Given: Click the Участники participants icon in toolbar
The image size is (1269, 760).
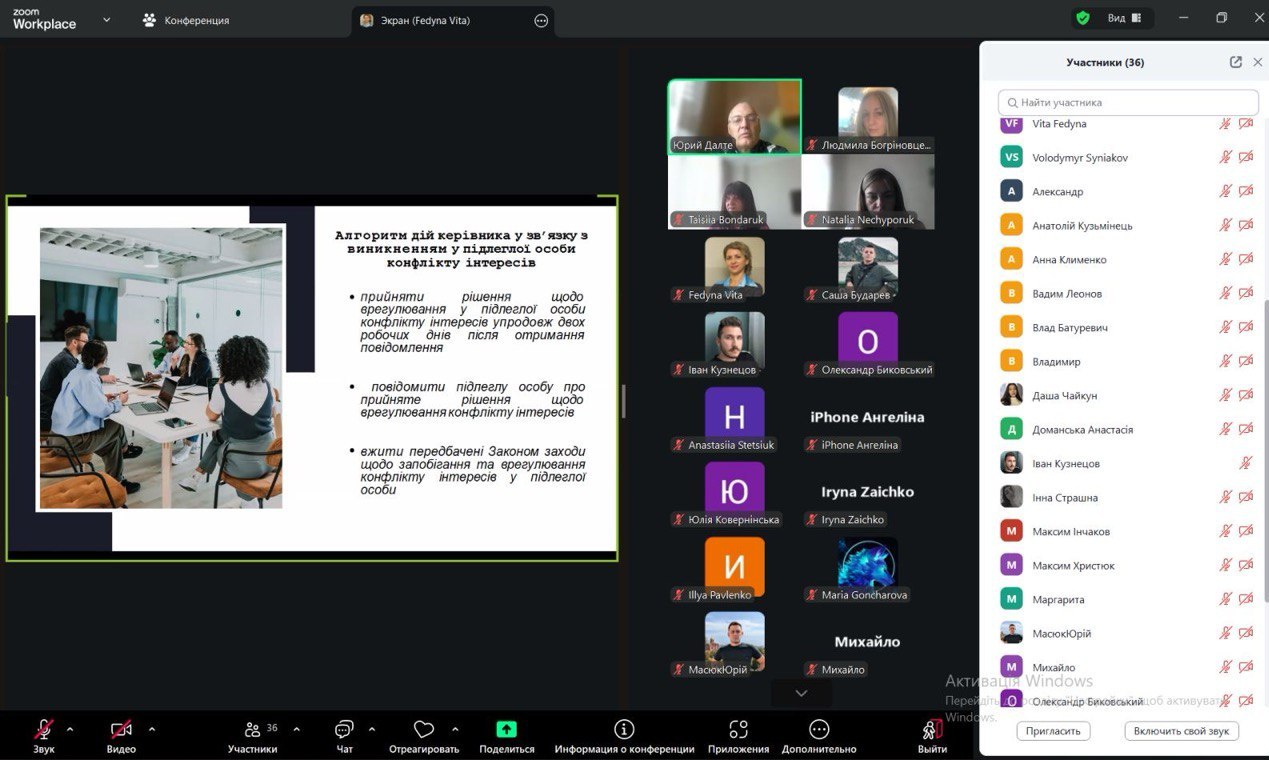Looking at the screenshot, I should click(x=253, y=730).
